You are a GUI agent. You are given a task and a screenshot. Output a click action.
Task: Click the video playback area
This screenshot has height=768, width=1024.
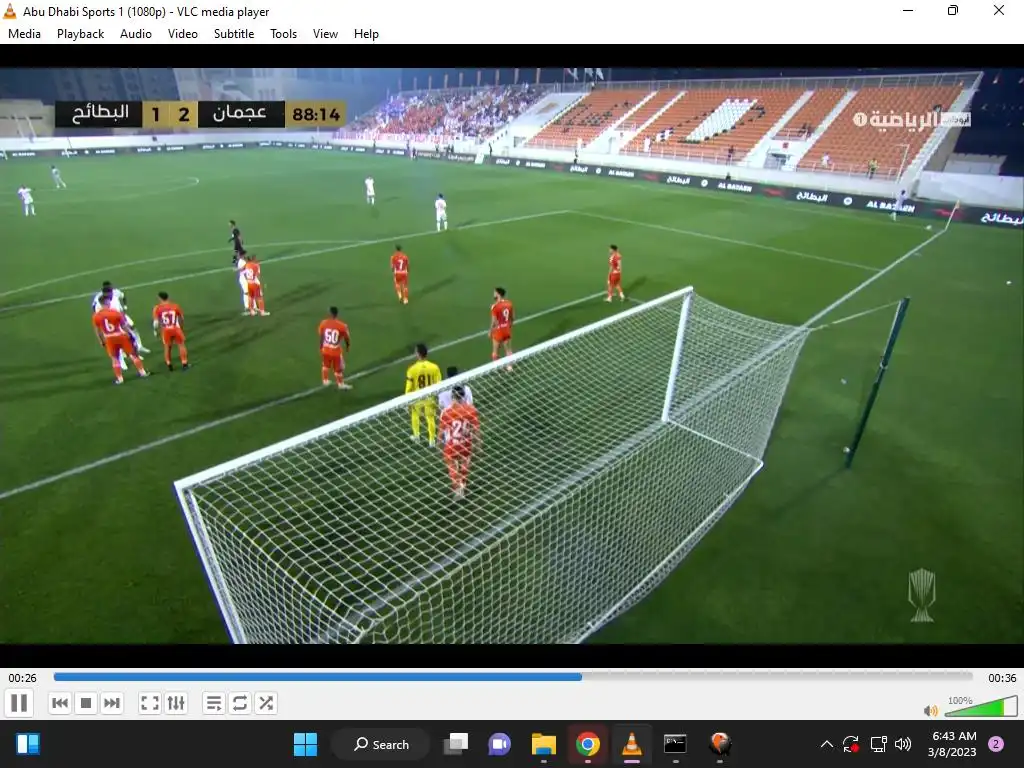point(512,356)
